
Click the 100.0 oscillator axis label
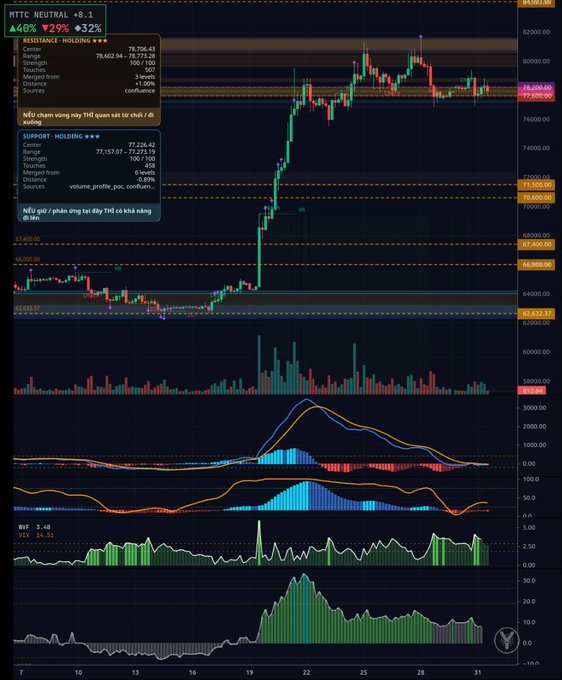coord(531,480)
